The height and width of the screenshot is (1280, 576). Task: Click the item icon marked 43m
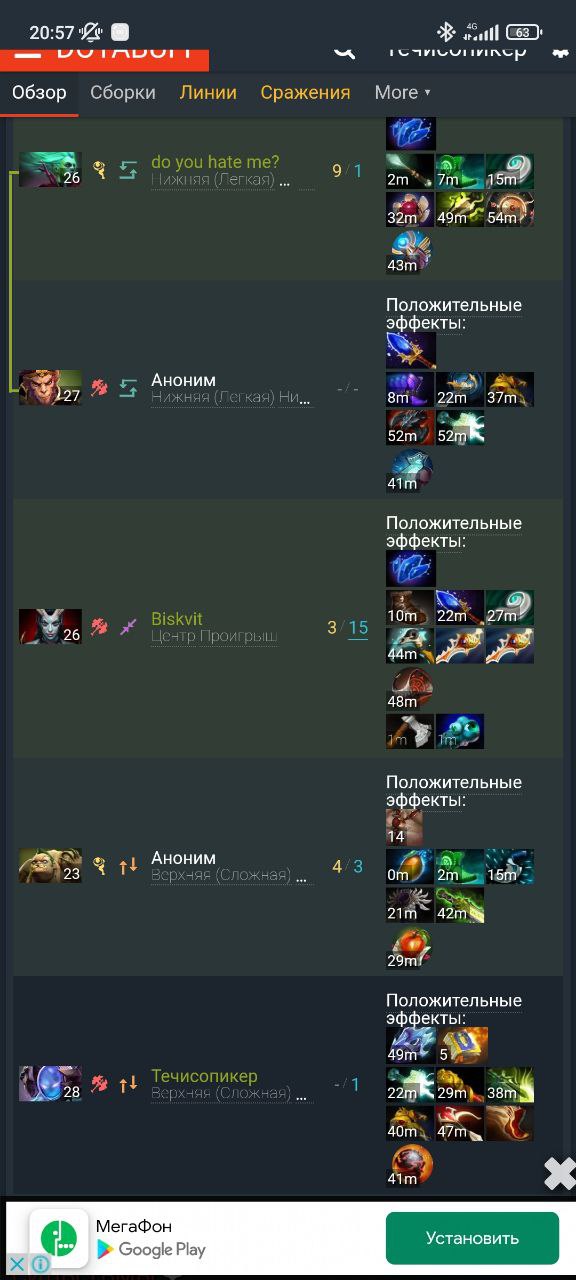411,251
